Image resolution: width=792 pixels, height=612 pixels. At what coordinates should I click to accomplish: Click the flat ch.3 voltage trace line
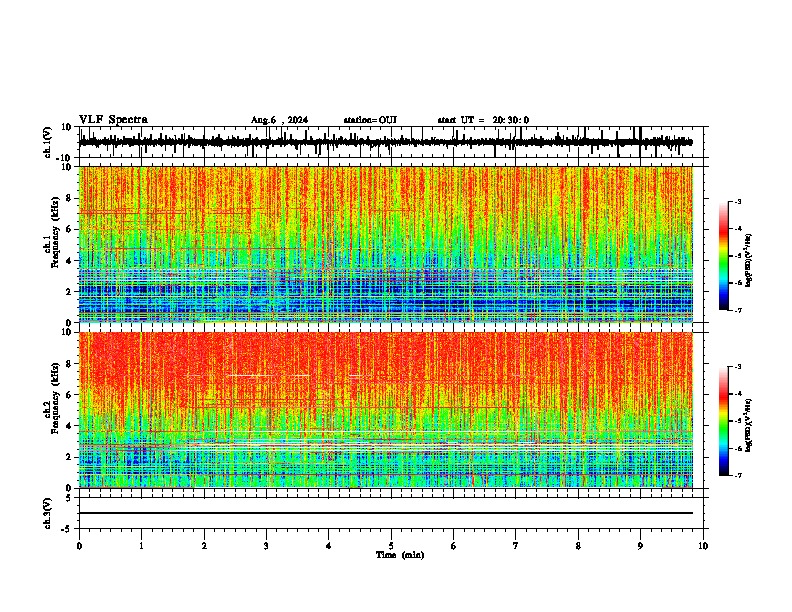pyautogui.click(x=385, y=513)
